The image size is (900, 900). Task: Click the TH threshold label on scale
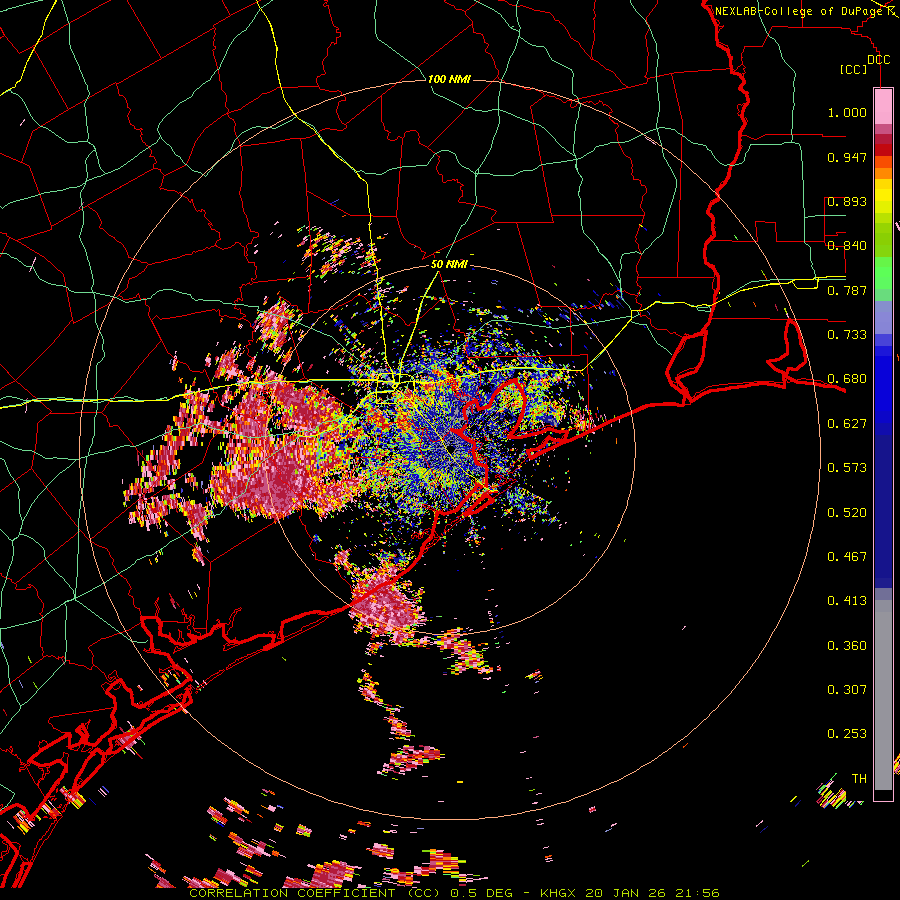tap(859, 779)
